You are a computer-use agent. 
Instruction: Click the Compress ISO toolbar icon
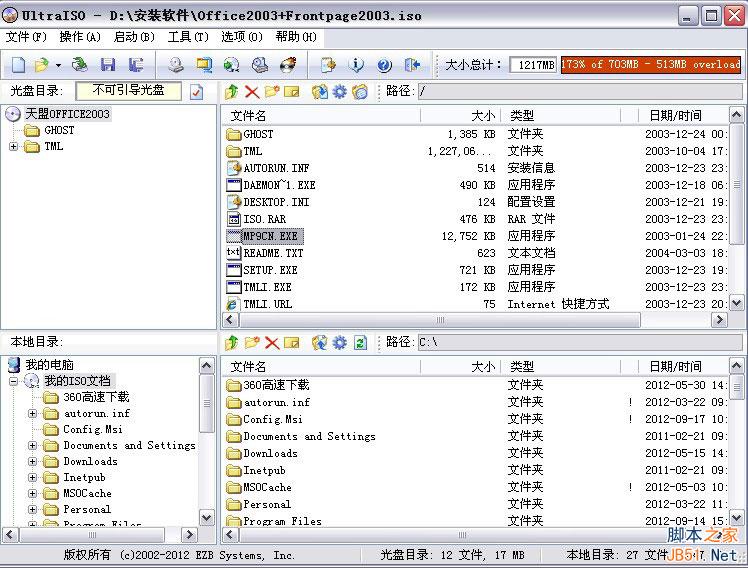coord(204,64)
